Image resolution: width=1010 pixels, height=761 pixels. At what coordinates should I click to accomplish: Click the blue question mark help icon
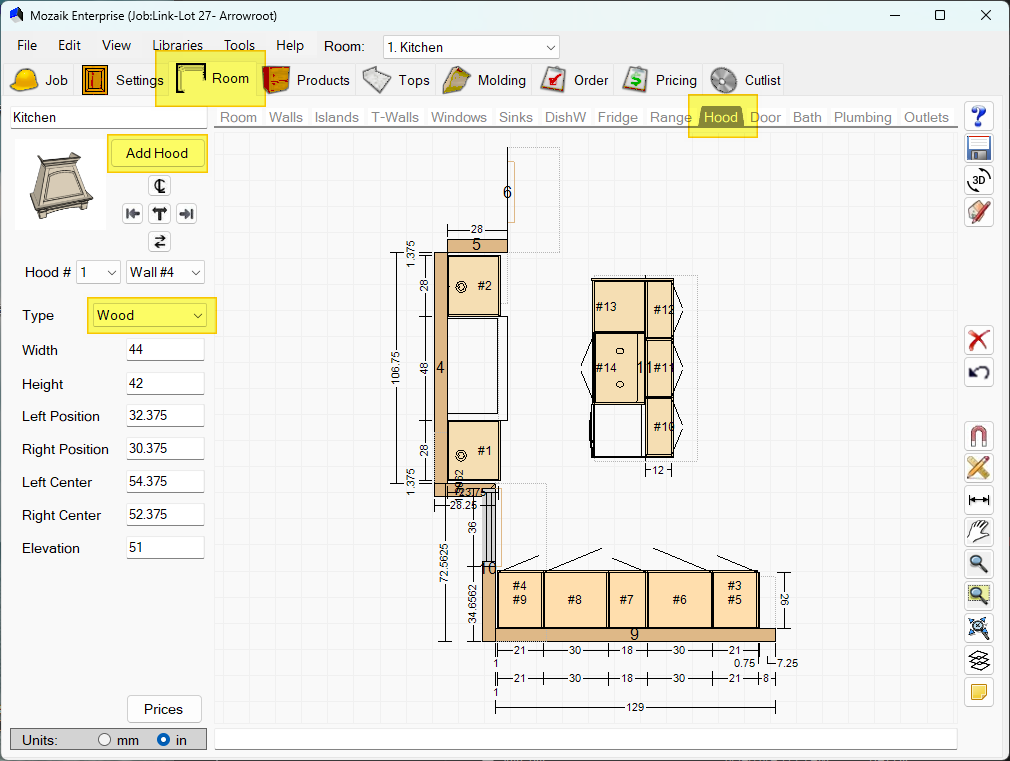979,116
